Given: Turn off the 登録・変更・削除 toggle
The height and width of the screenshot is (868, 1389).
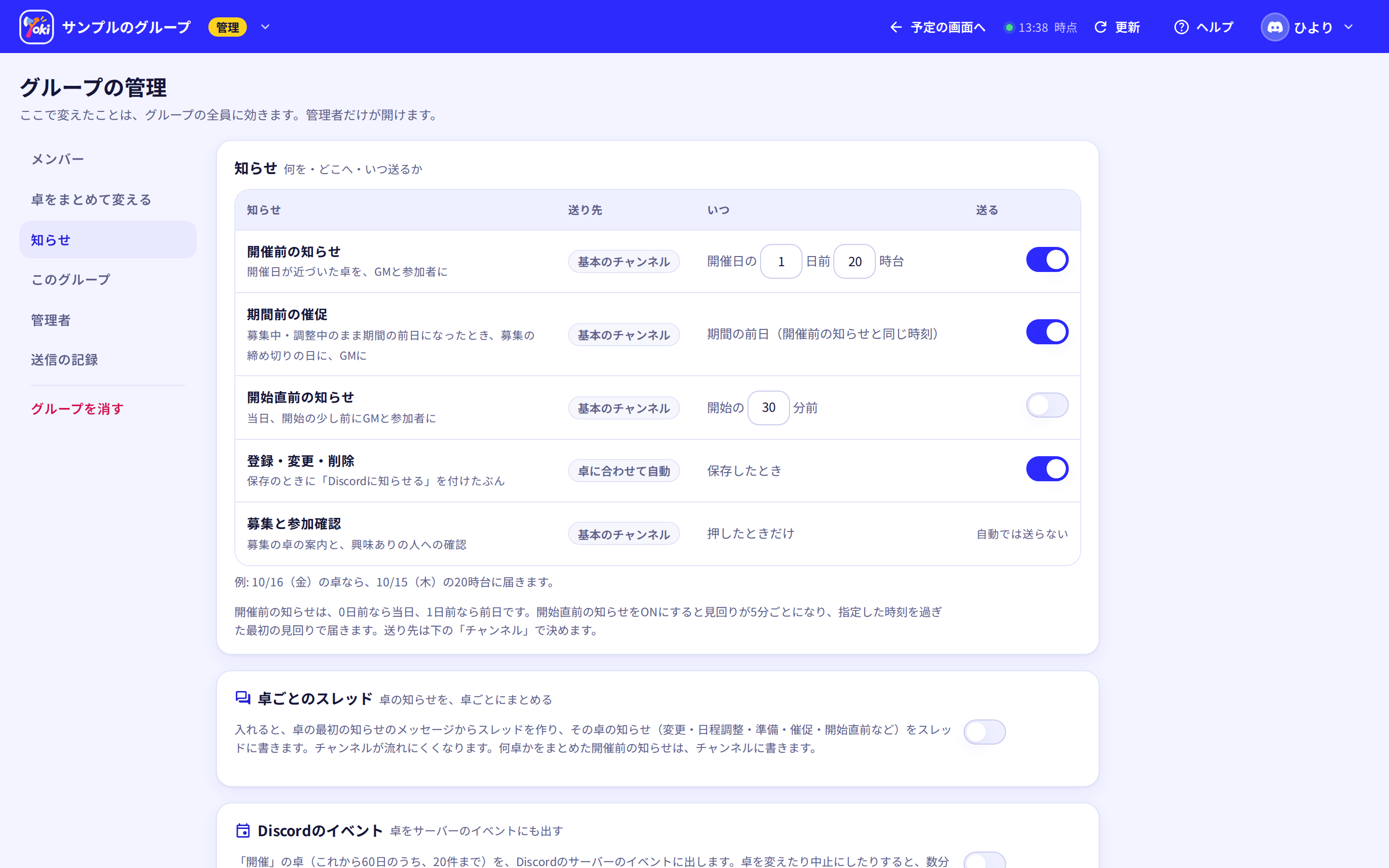Looking at the screenshot, I should pos(1047,469).
